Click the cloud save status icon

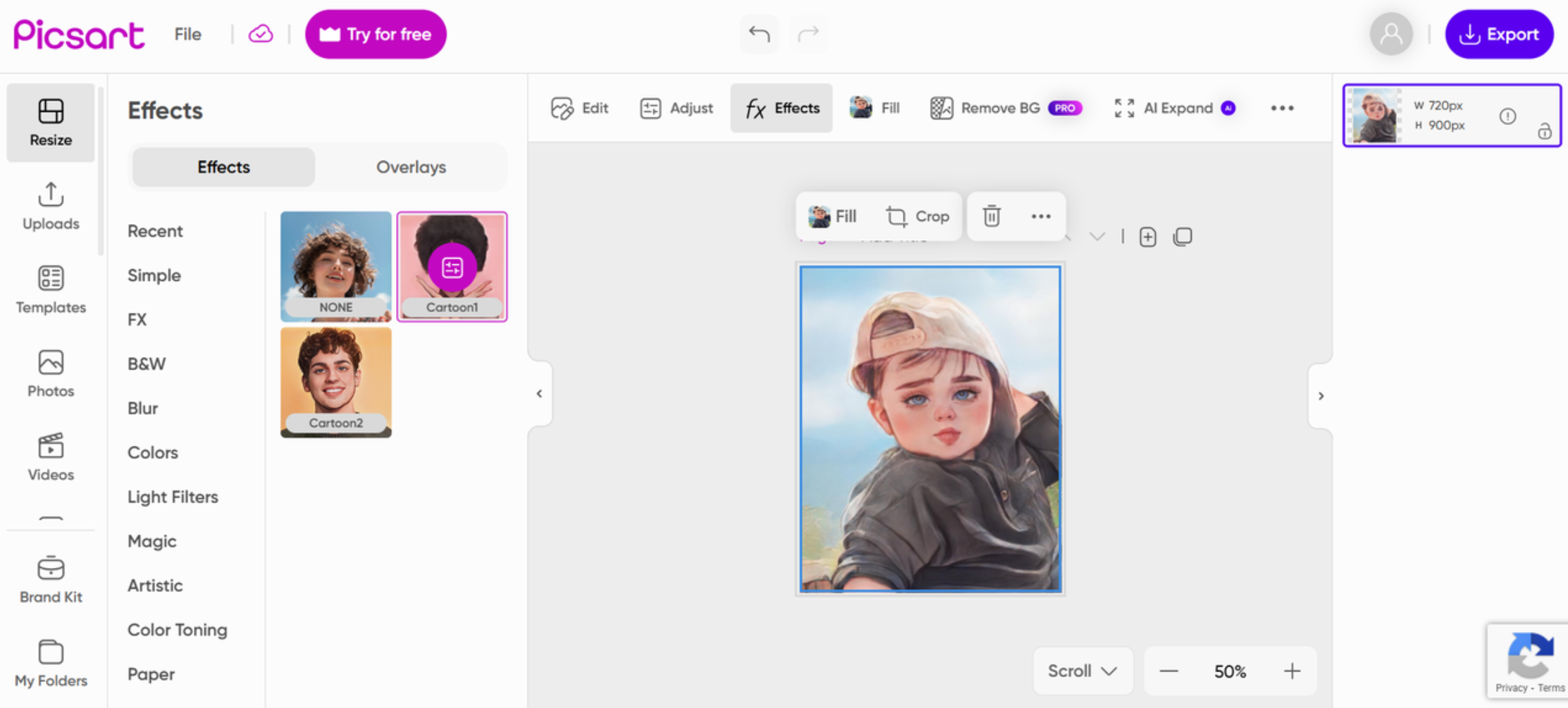[x=261, y=34]
